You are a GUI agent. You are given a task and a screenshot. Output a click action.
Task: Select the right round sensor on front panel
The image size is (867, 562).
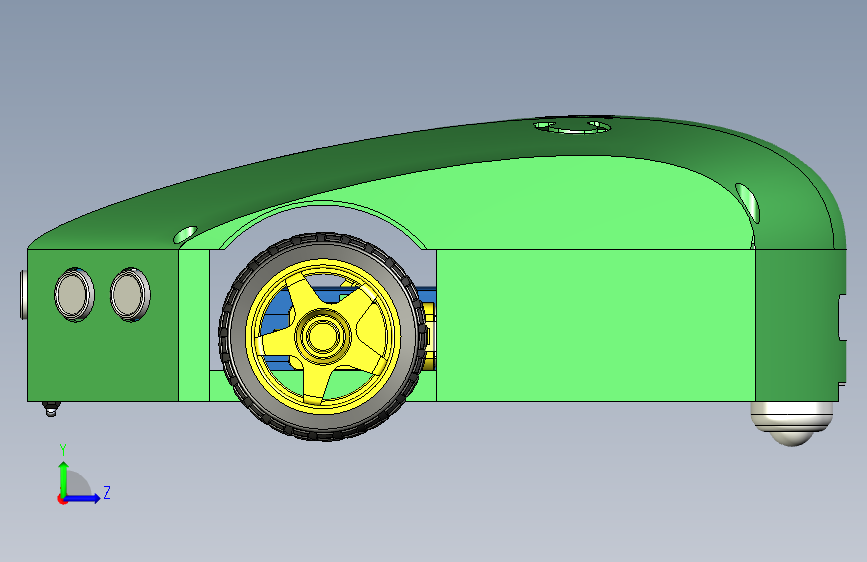pyautogui.click(x=130, y=294)
